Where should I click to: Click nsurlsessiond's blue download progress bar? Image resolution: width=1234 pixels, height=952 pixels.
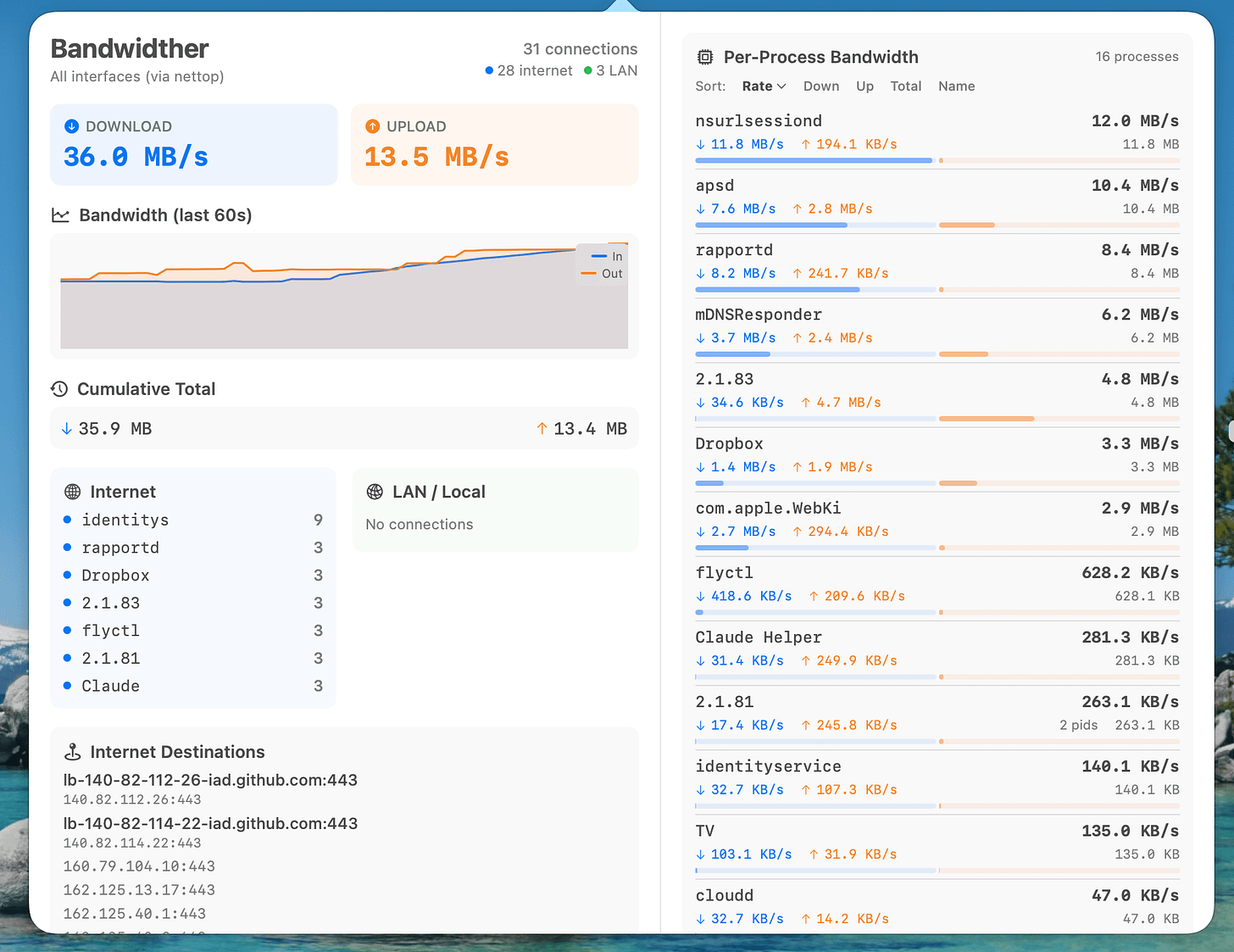coord(814,160)
